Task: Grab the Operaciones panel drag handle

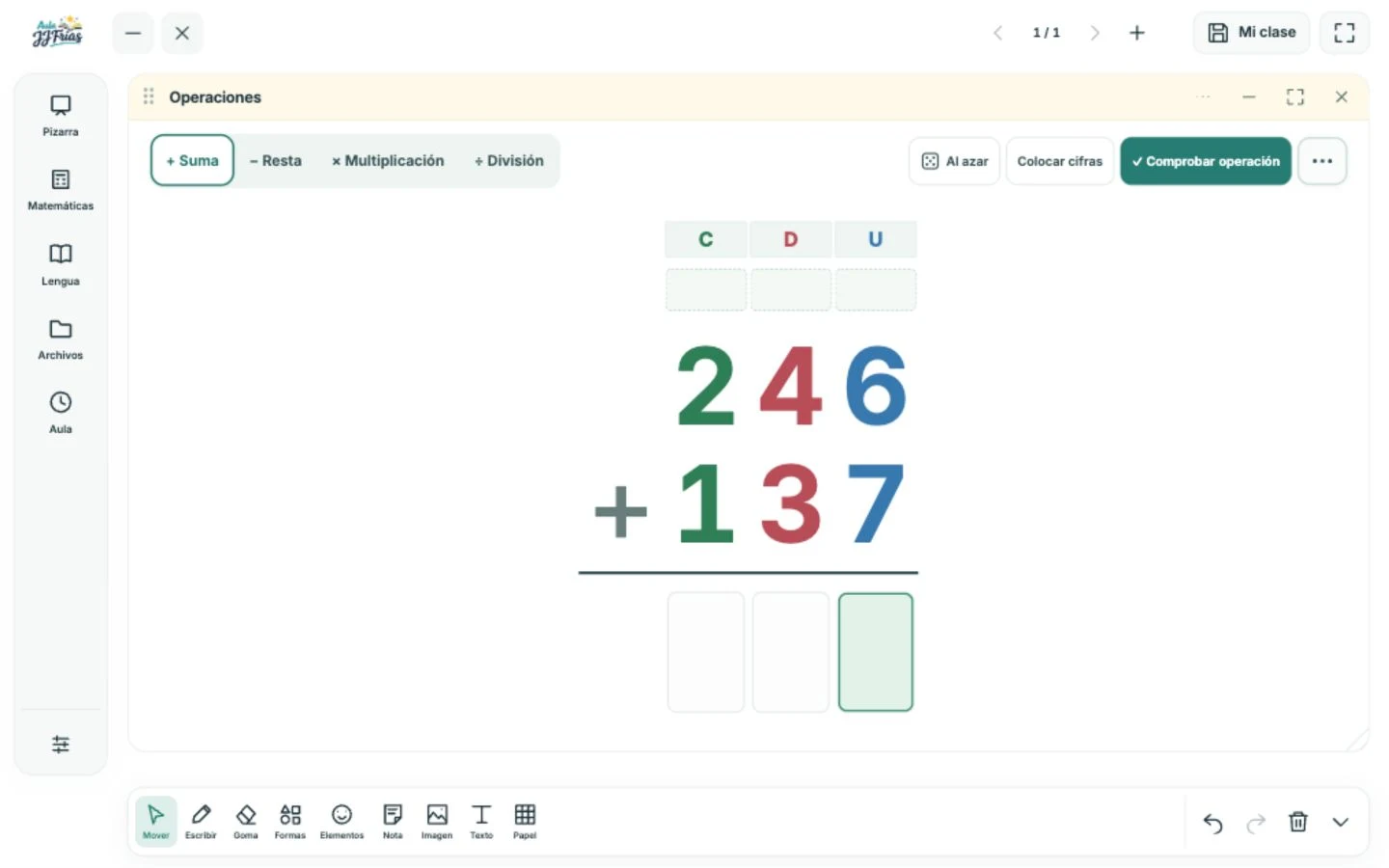Action: coord(149,96)
